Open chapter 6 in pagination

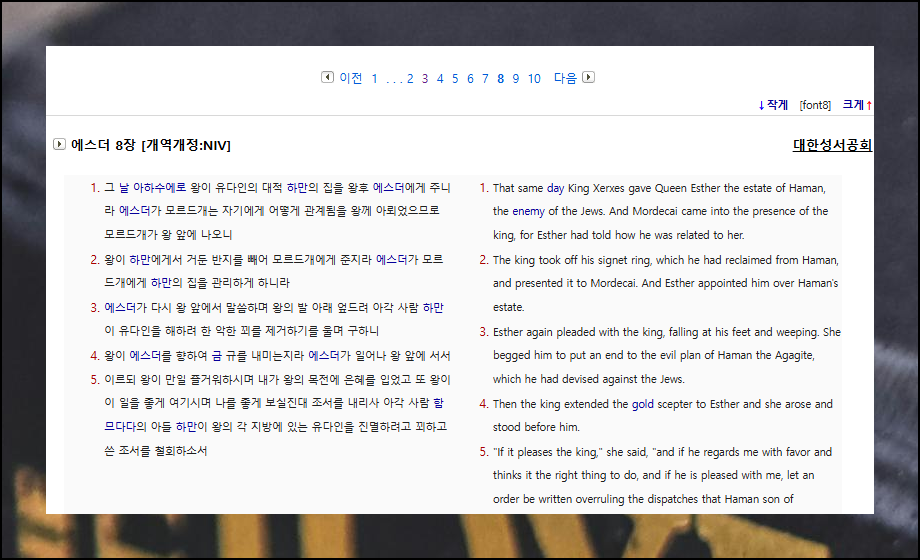(x=470, y=79)
